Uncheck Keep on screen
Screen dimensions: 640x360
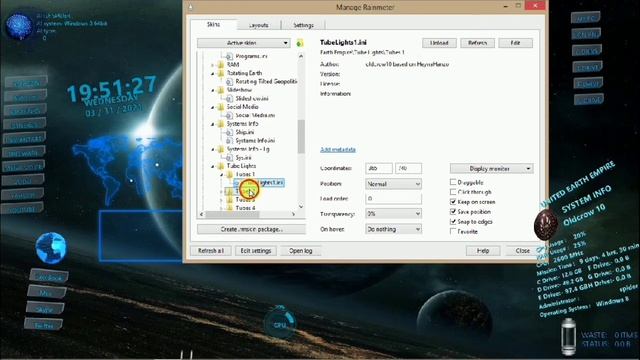pyautogui.click(x=453, y=202)
